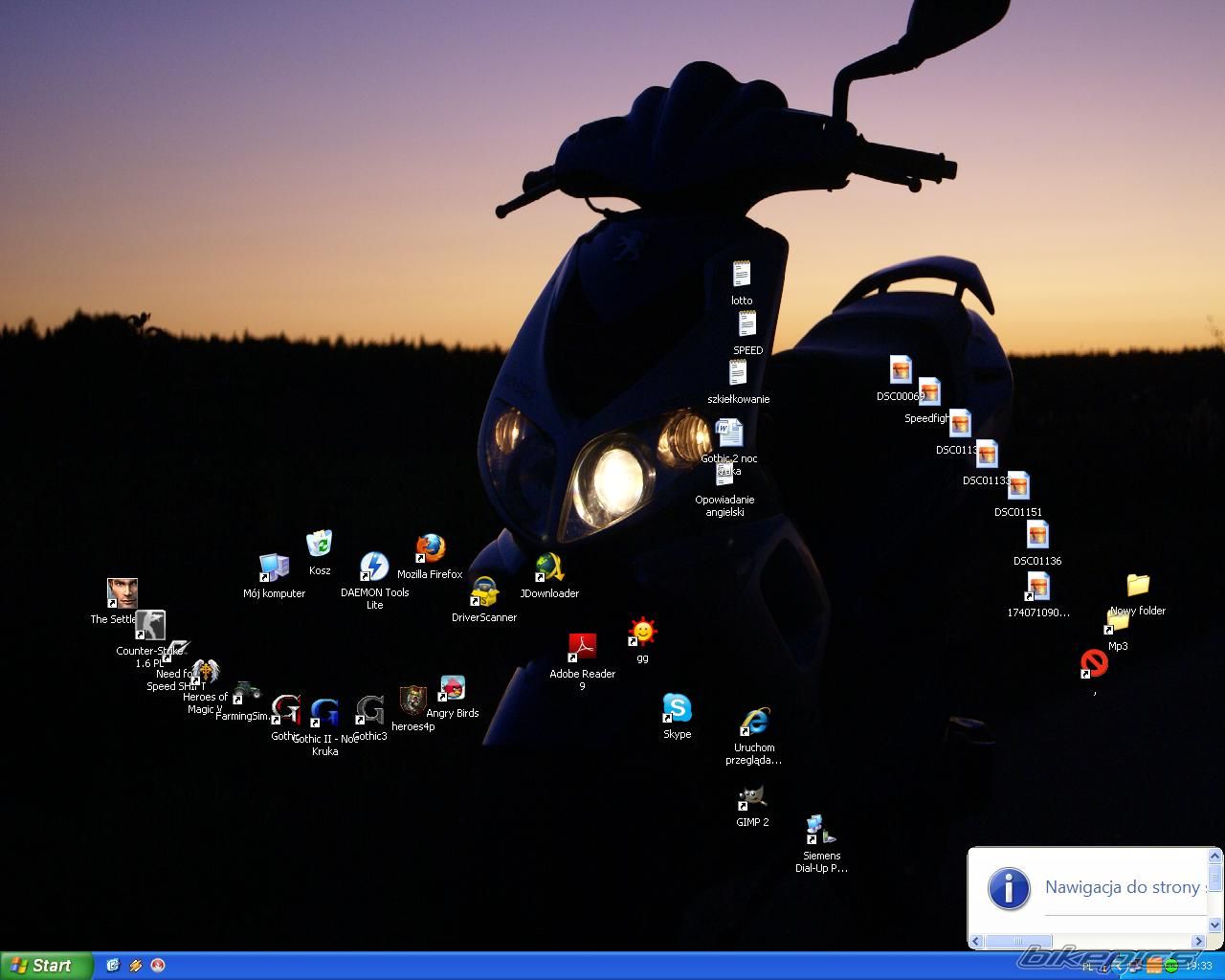The width and height of the screenshot is (1225, 980).
Task: Select the DriverScanner shortcut
Action: [x=484, y=592]
